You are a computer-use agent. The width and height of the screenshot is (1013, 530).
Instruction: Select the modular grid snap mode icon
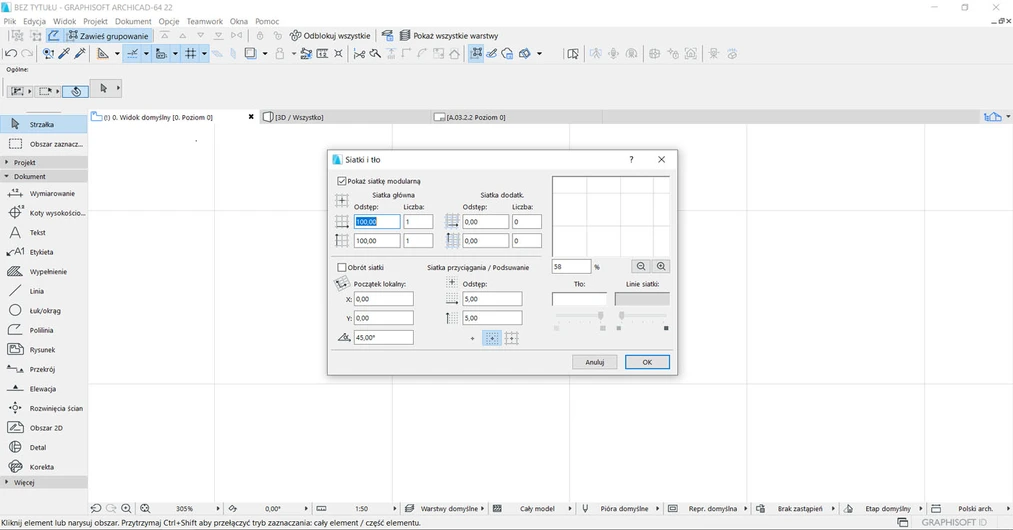(x=512, y=338)
